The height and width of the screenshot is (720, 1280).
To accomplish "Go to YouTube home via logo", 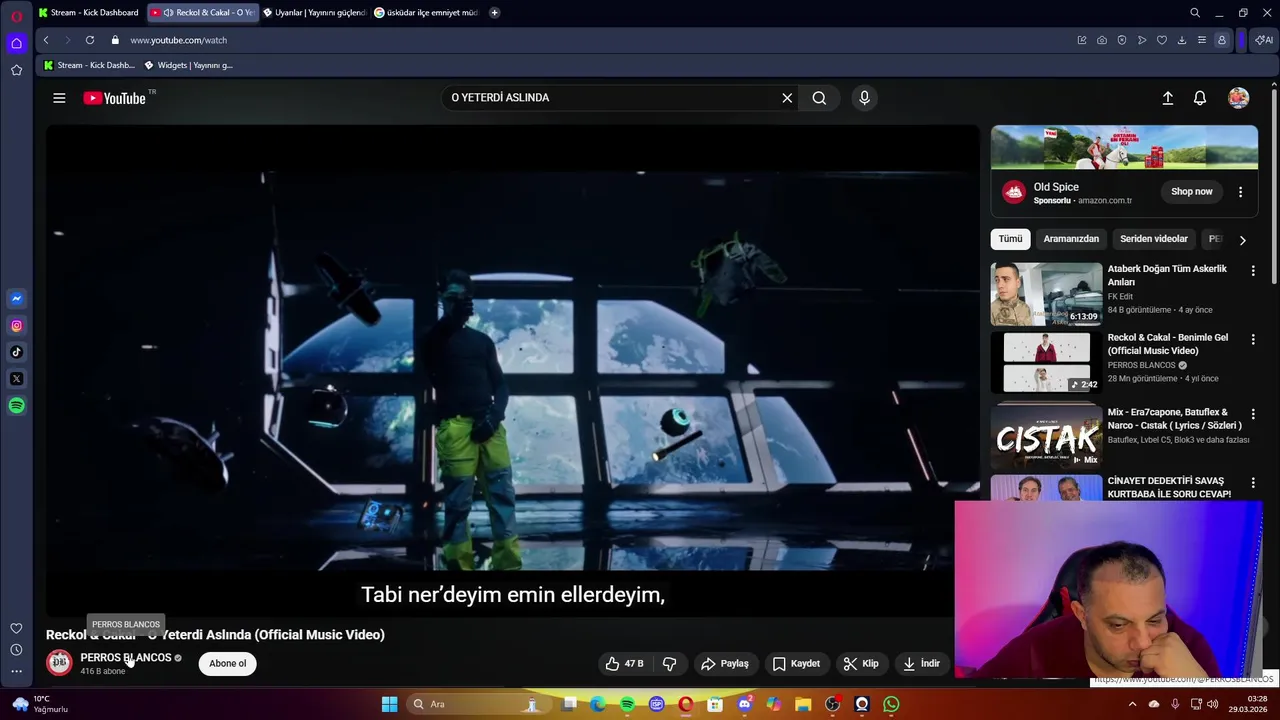I will tap(114, 98).
